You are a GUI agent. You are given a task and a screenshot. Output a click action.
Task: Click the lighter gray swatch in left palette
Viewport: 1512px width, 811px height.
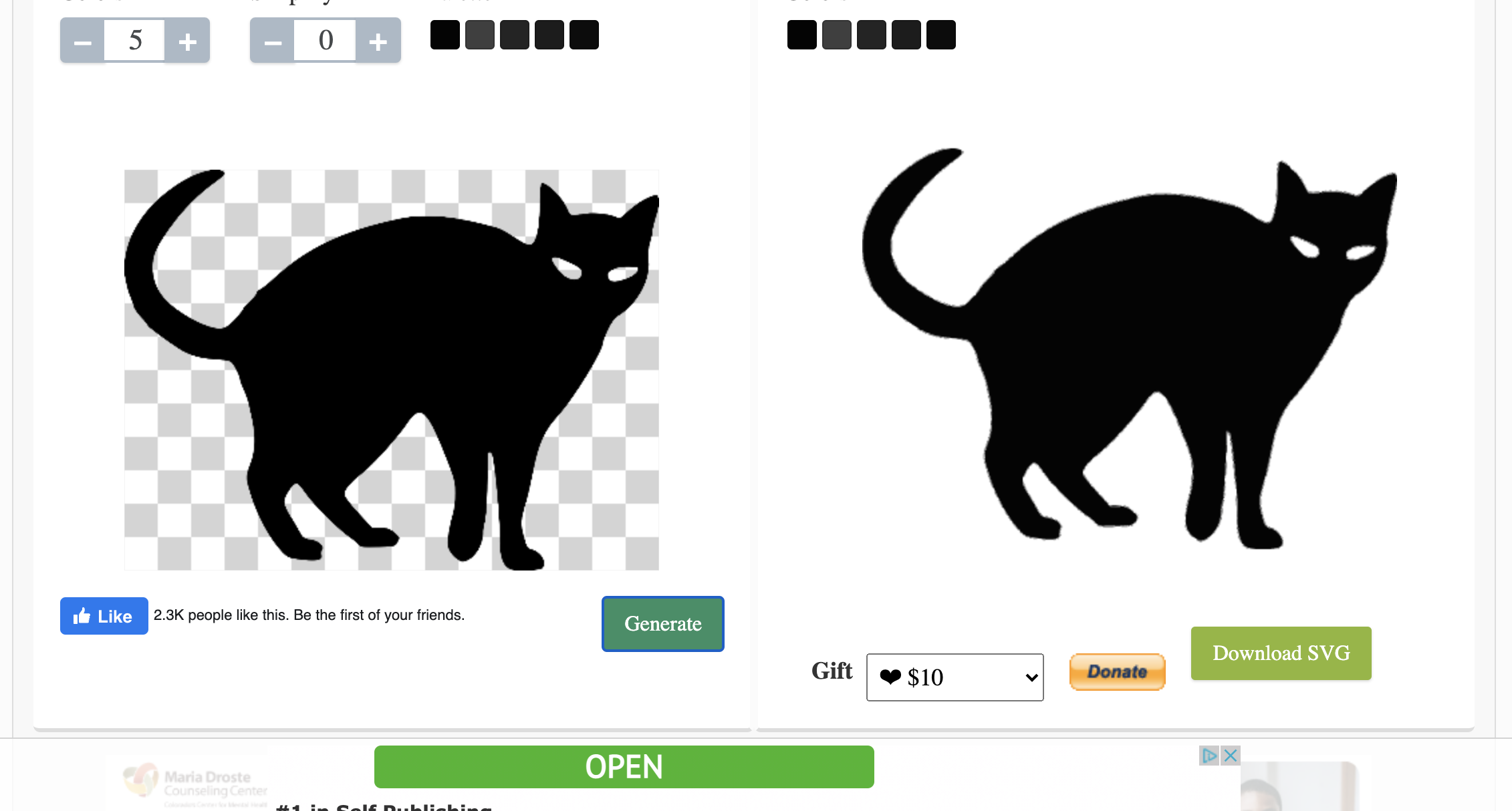point(480,33)
